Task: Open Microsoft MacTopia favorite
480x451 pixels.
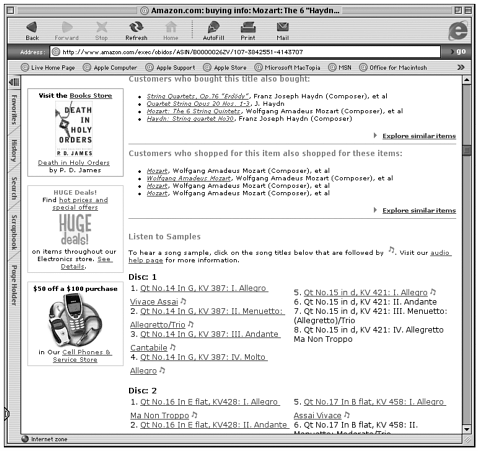Action: (287, 68)
